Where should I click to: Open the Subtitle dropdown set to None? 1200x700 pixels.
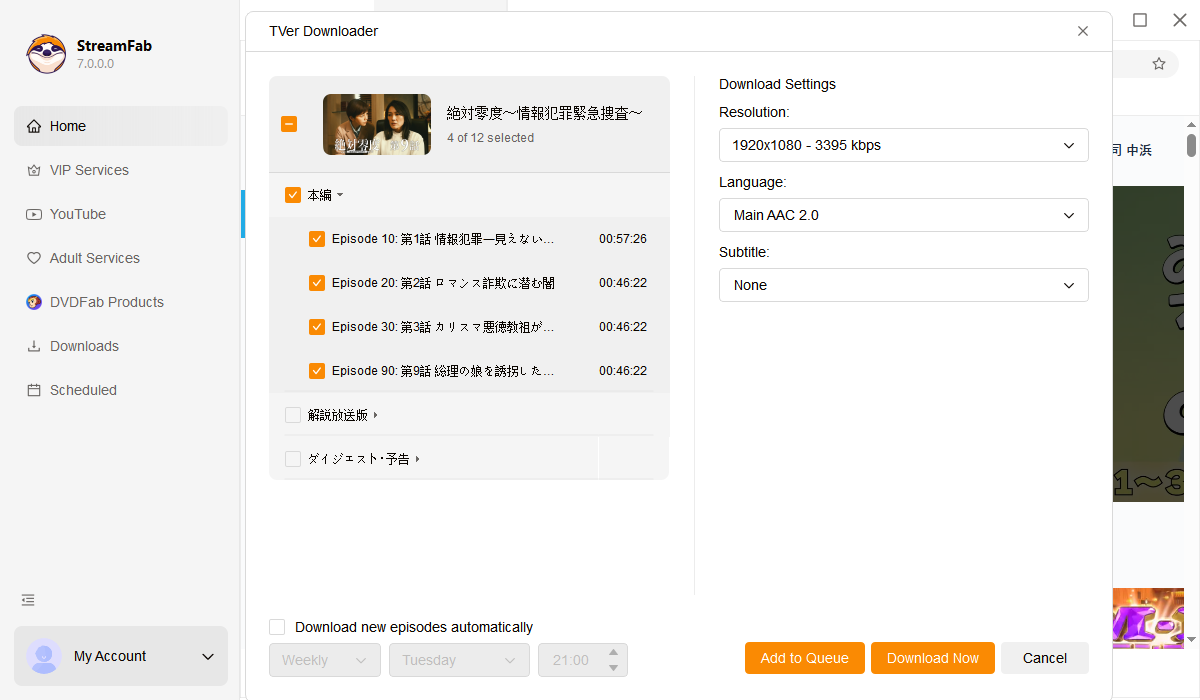903,285
